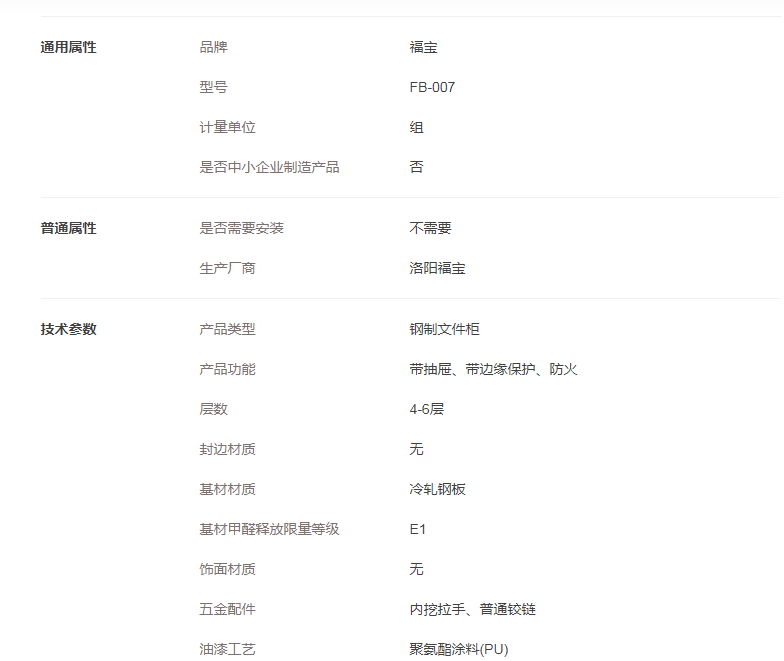Select the manufacturer value 洛阳福宝
Viewport: 784px width, 661px height.
pos(438,268)
